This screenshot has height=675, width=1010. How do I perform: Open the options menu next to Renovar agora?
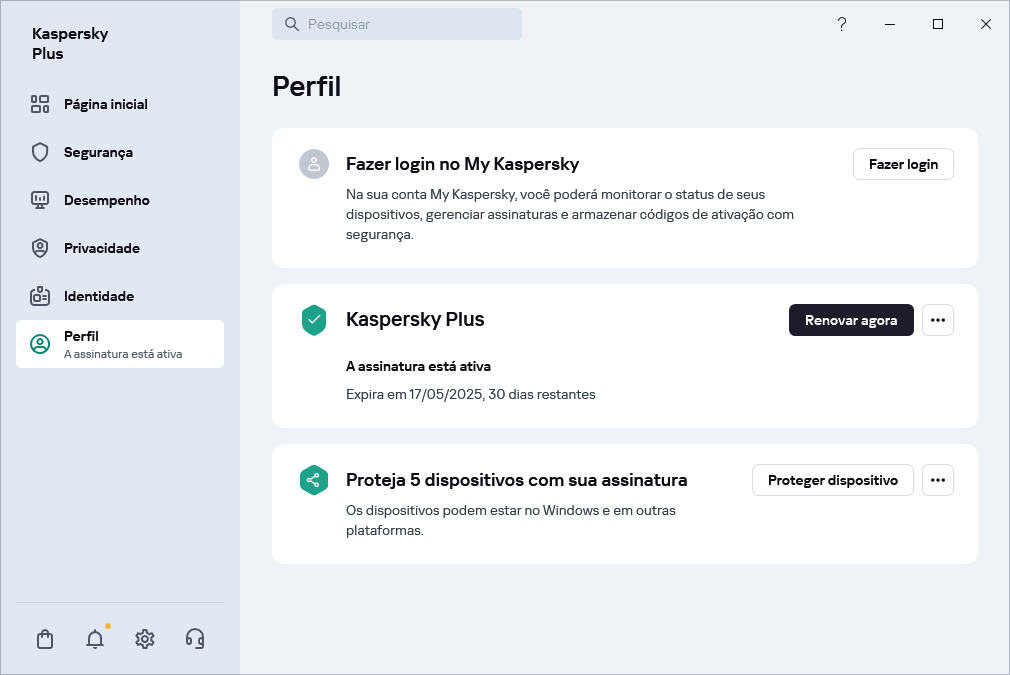coord(938,320)
